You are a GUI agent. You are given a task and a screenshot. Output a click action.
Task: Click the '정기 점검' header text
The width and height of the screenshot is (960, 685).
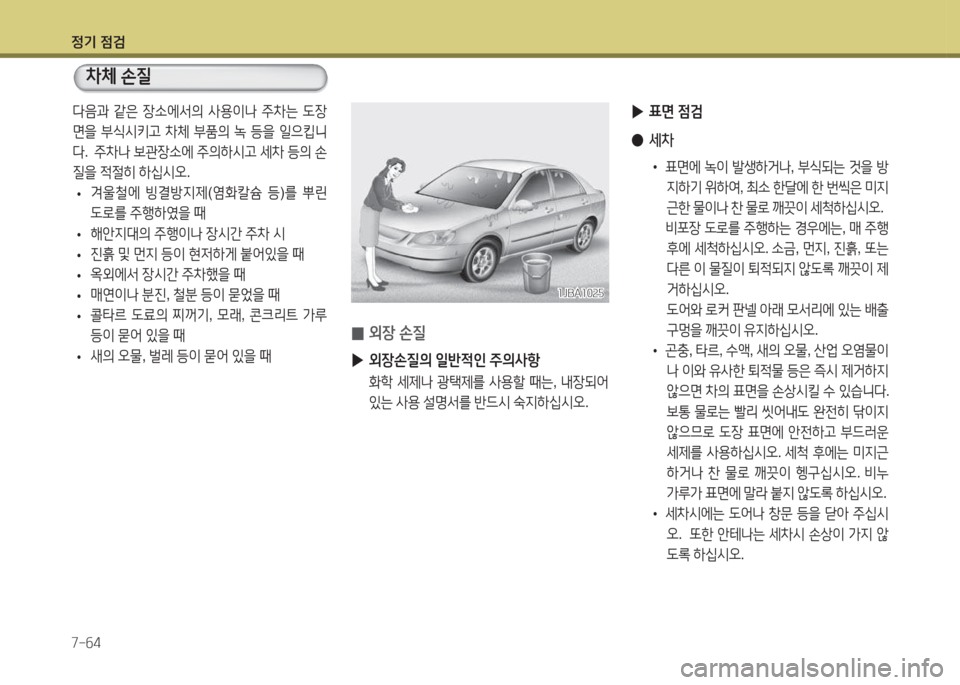coord(99,42)
